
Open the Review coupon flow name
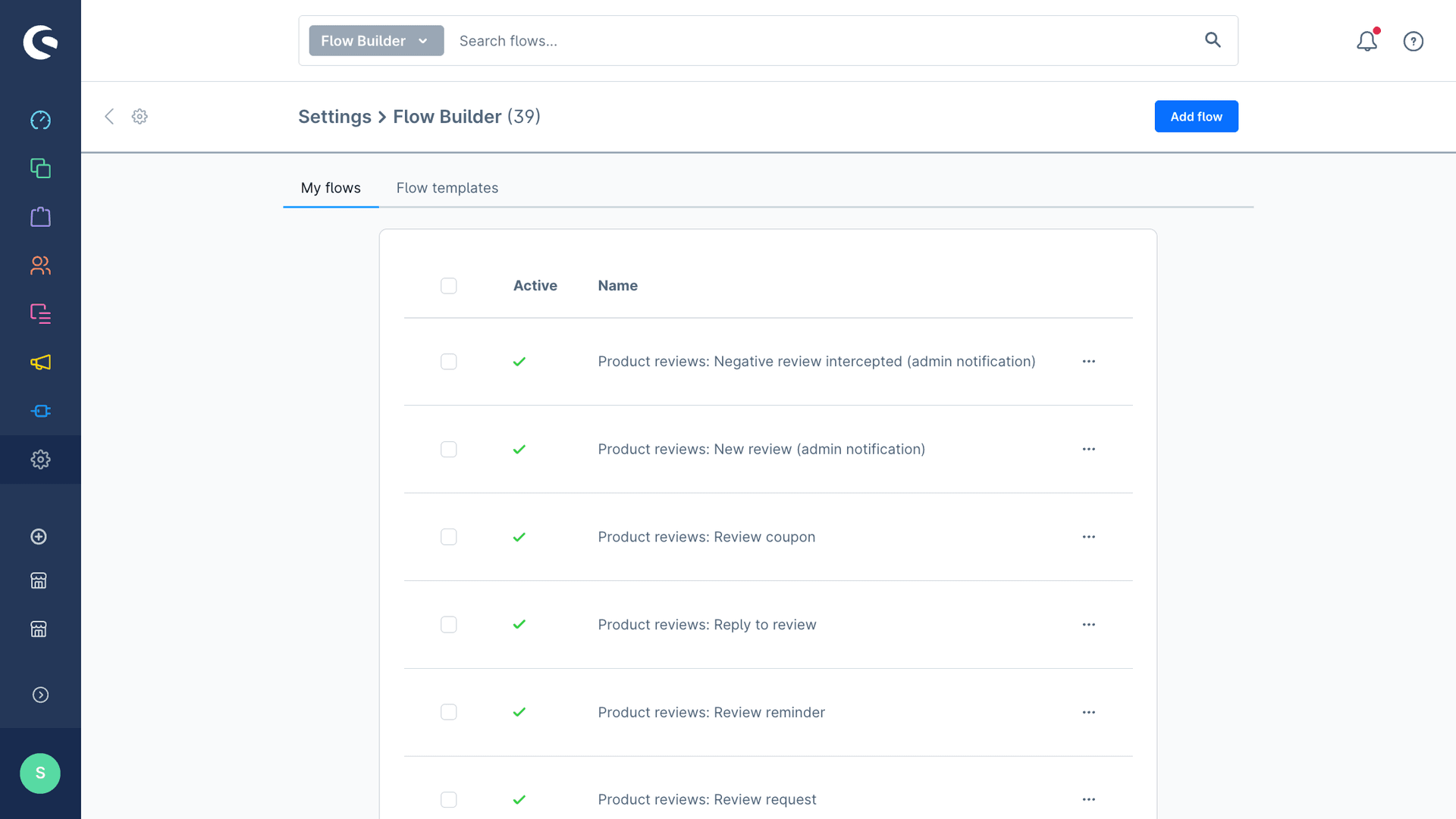(x=706, y=537)
